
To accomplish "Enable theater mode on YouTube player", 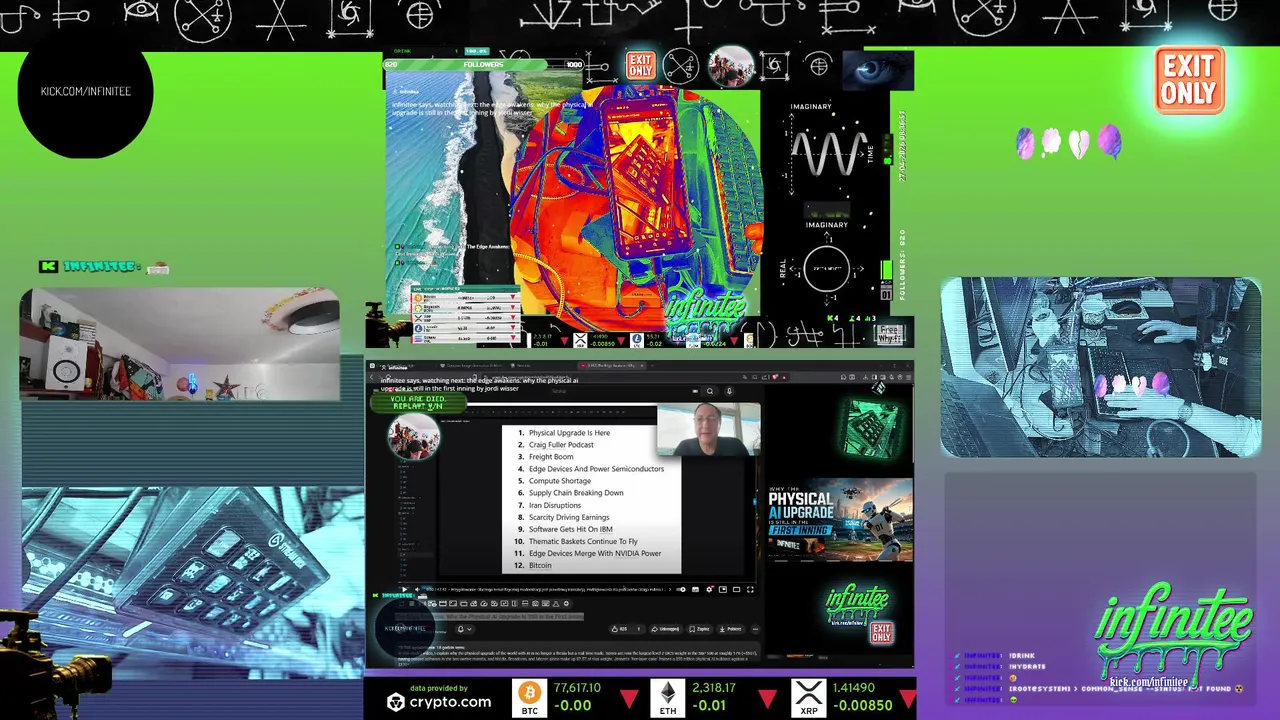I will coord(736,589).
